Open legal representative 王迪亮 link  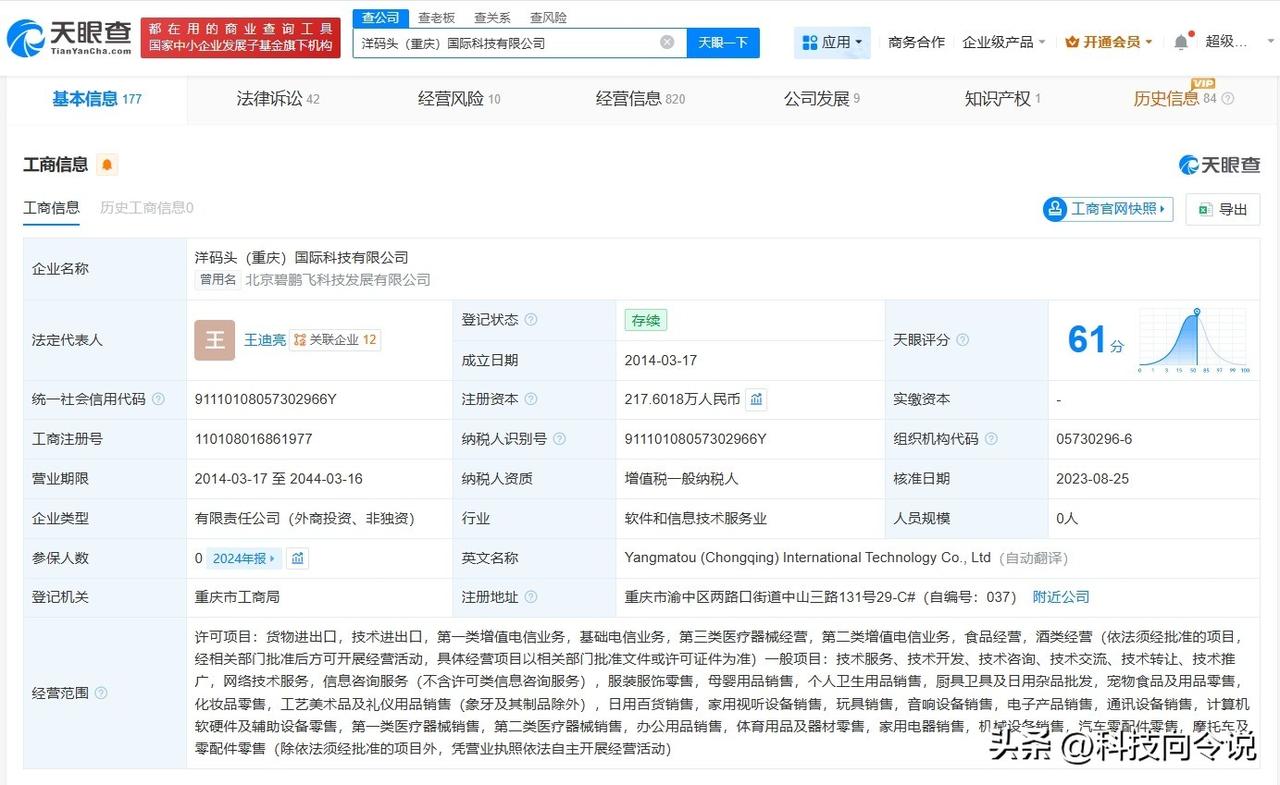coord(264,340)
